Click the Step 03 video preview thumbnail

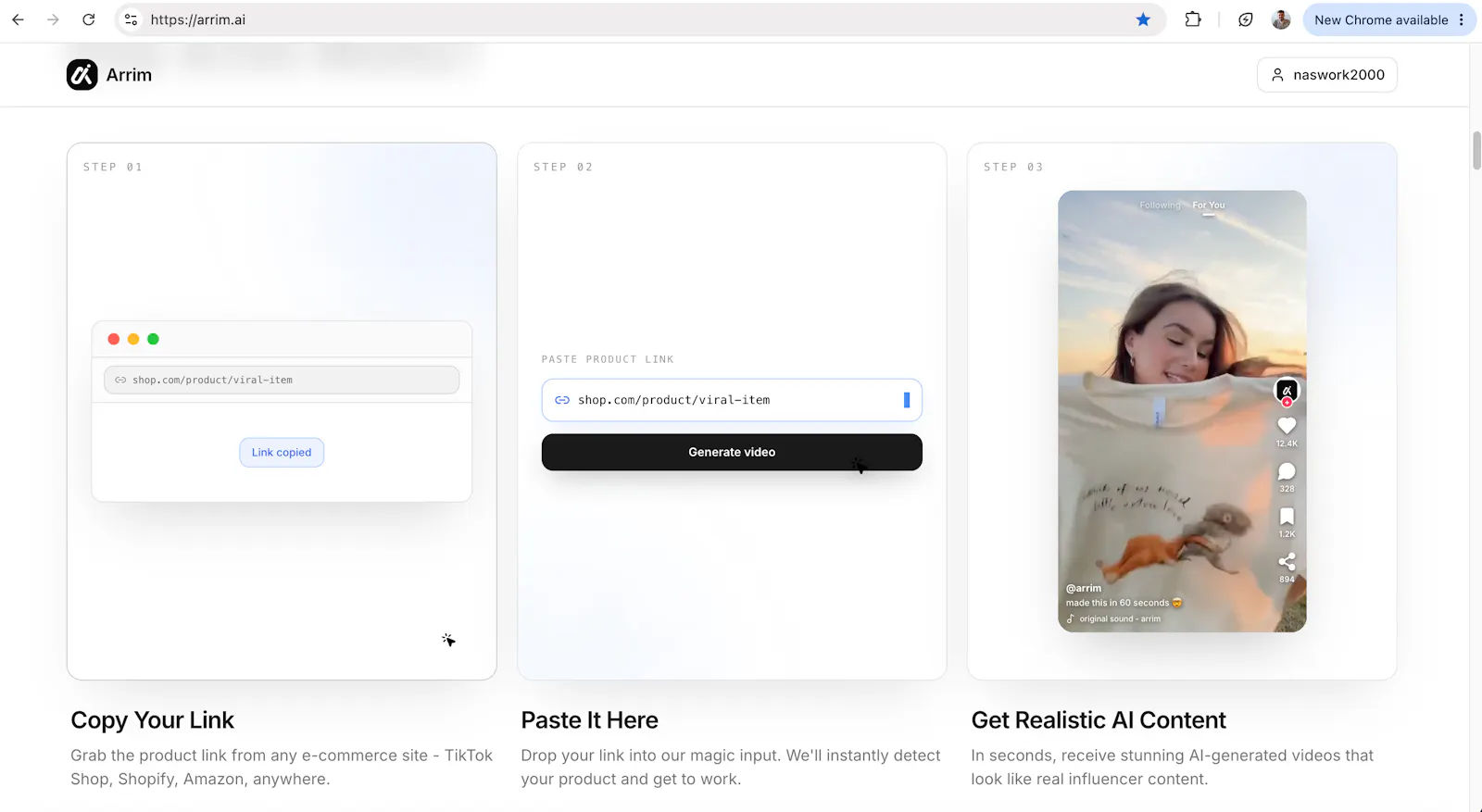(1182, 411)
